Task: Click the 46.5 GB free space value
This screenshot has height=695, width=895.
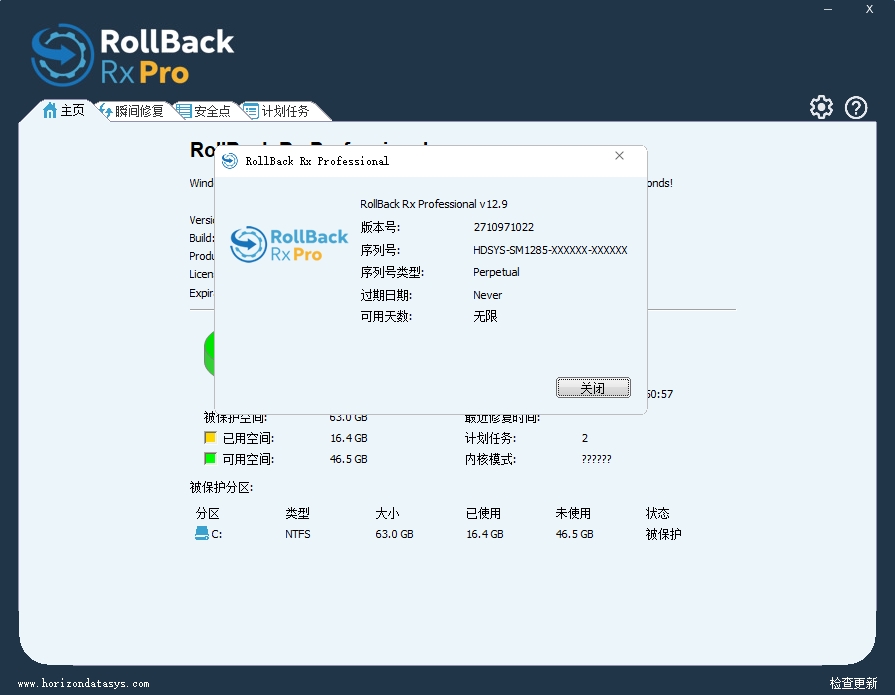Action: 349,459
